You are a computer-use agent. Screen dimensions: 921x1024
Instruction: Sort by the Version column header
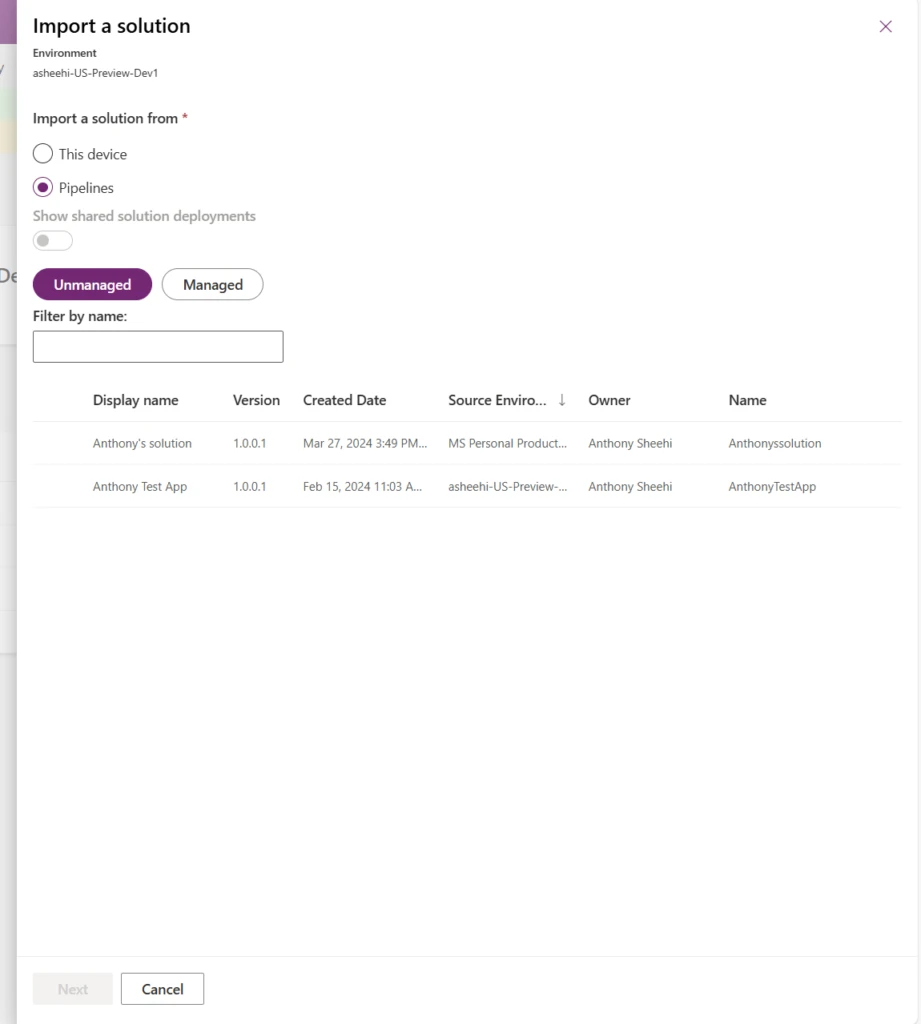pyautogui.click(x=256, y=400)
